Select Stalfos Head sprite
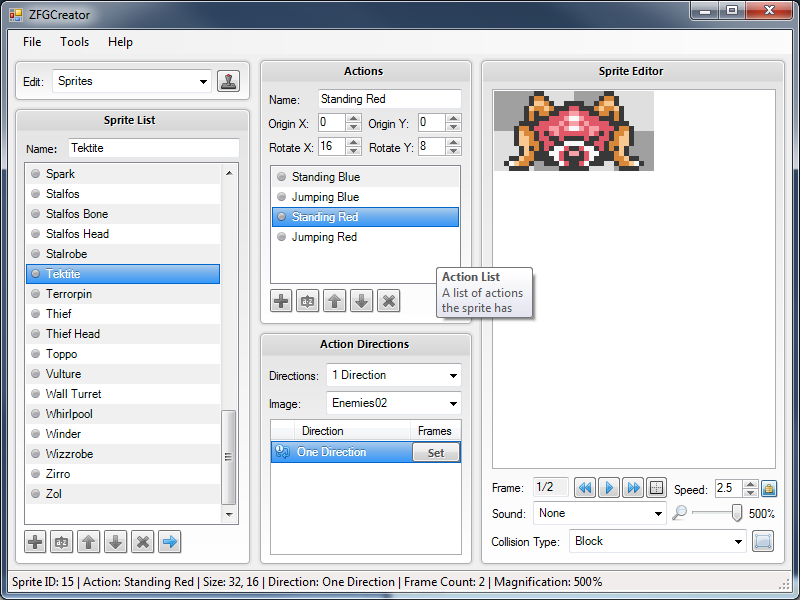800x600 pixels. tap(123, 234)
